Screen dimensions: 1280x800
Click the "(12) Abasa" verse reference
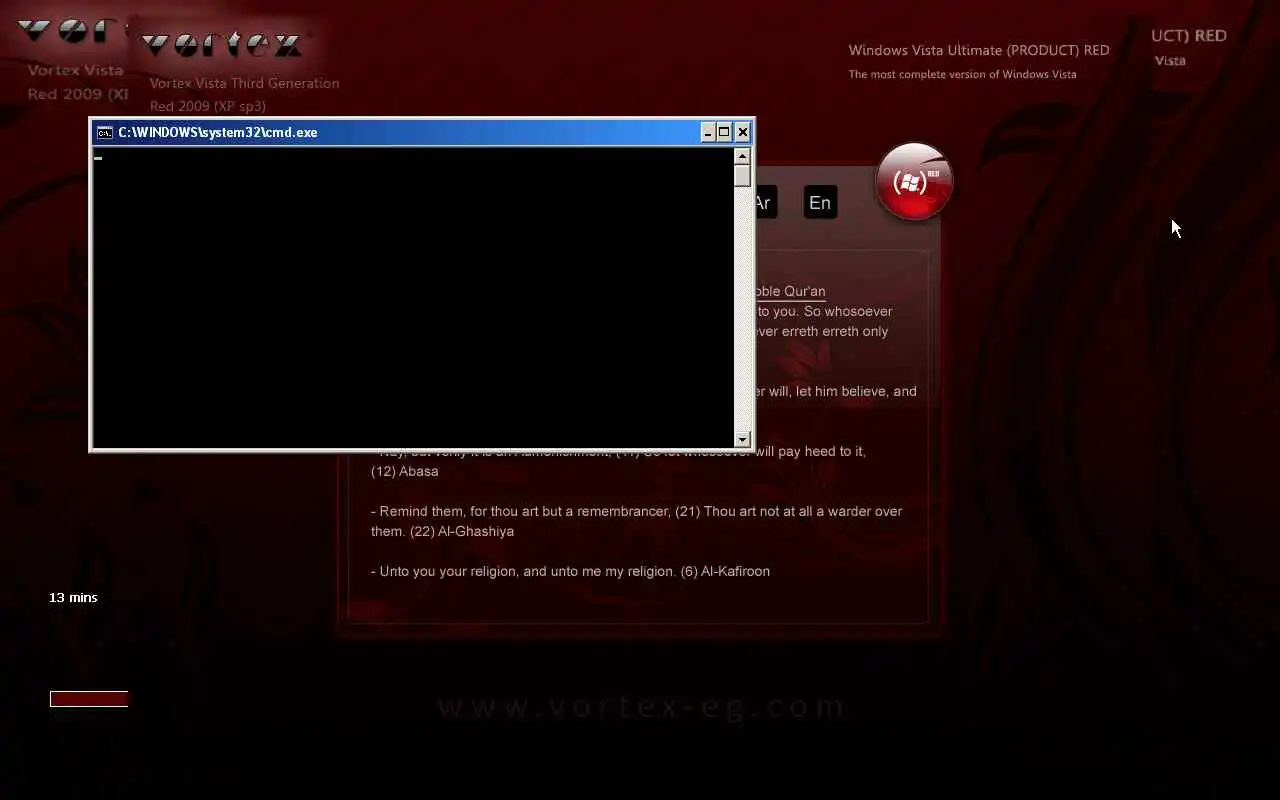click(x=405, y=471)
